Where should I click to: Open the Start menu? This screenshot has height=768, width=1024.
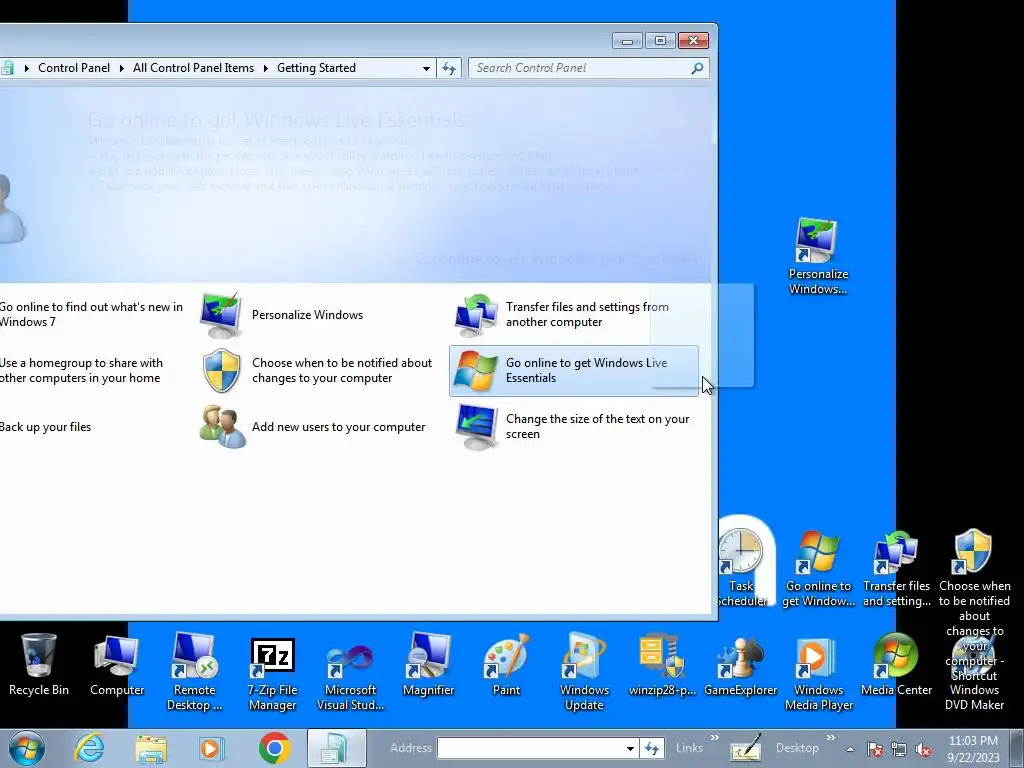pos(27,748)
